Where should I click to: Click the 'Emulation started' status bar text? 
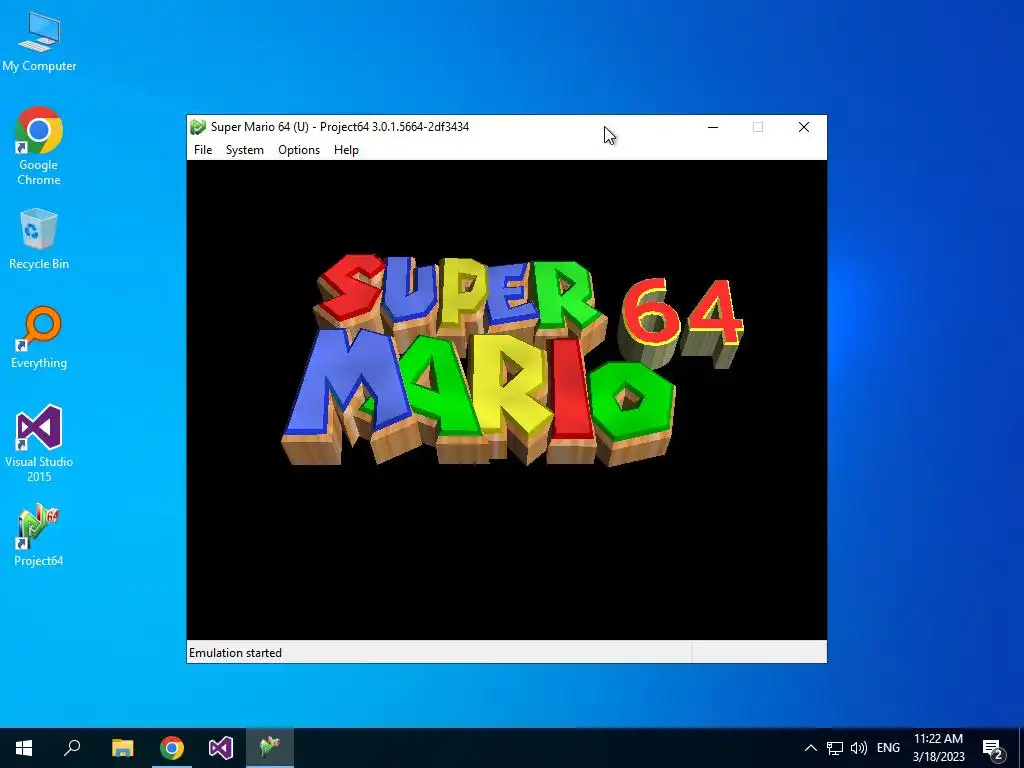pyautogui.click(x=235, y=652)
